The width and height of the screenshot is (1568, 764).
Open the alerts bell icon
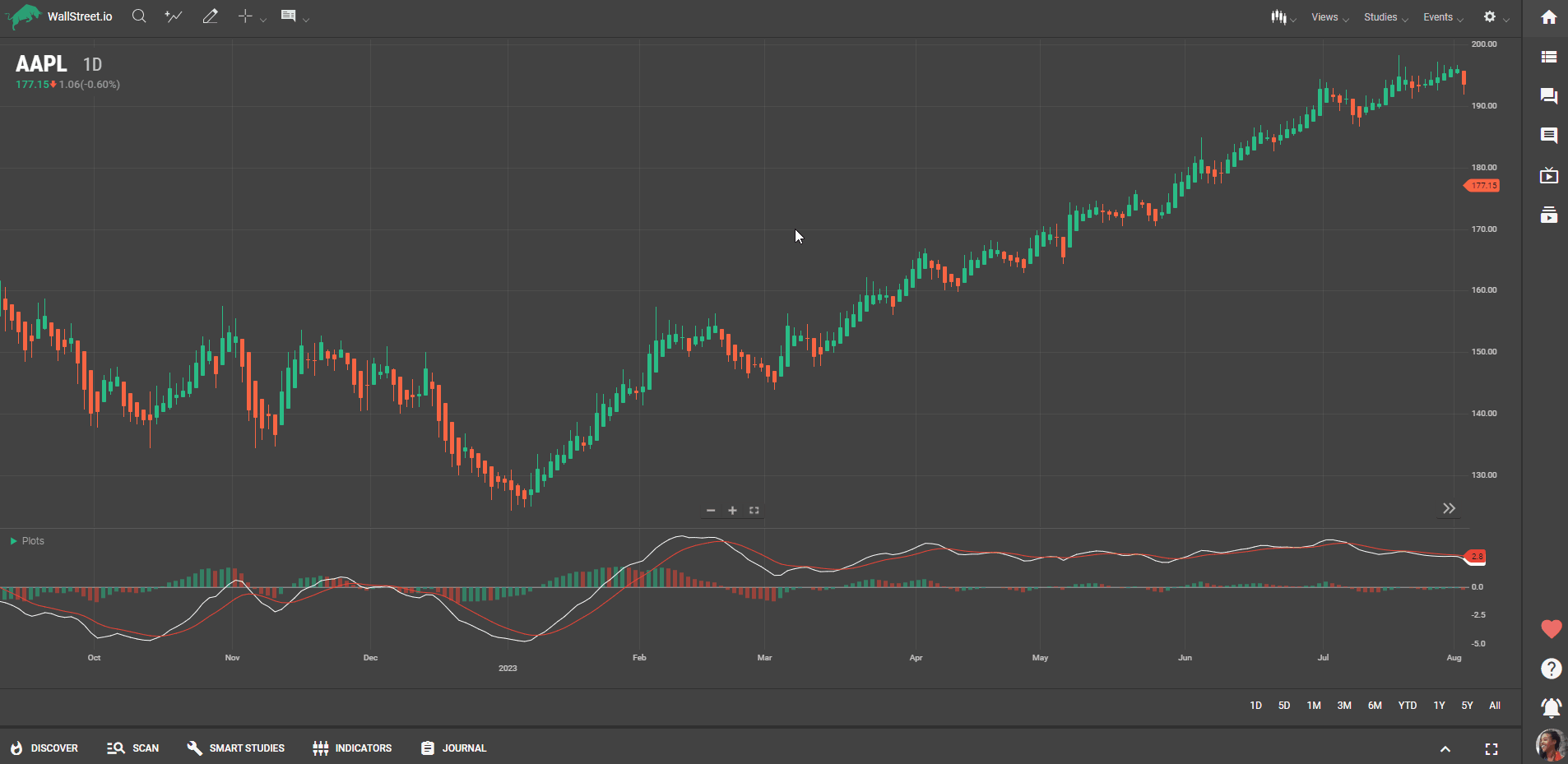point(1551,707)
